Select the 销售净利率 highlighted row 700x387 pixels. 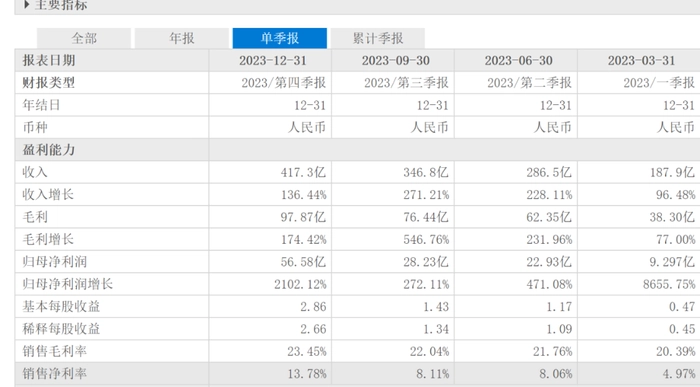[357, 373]
